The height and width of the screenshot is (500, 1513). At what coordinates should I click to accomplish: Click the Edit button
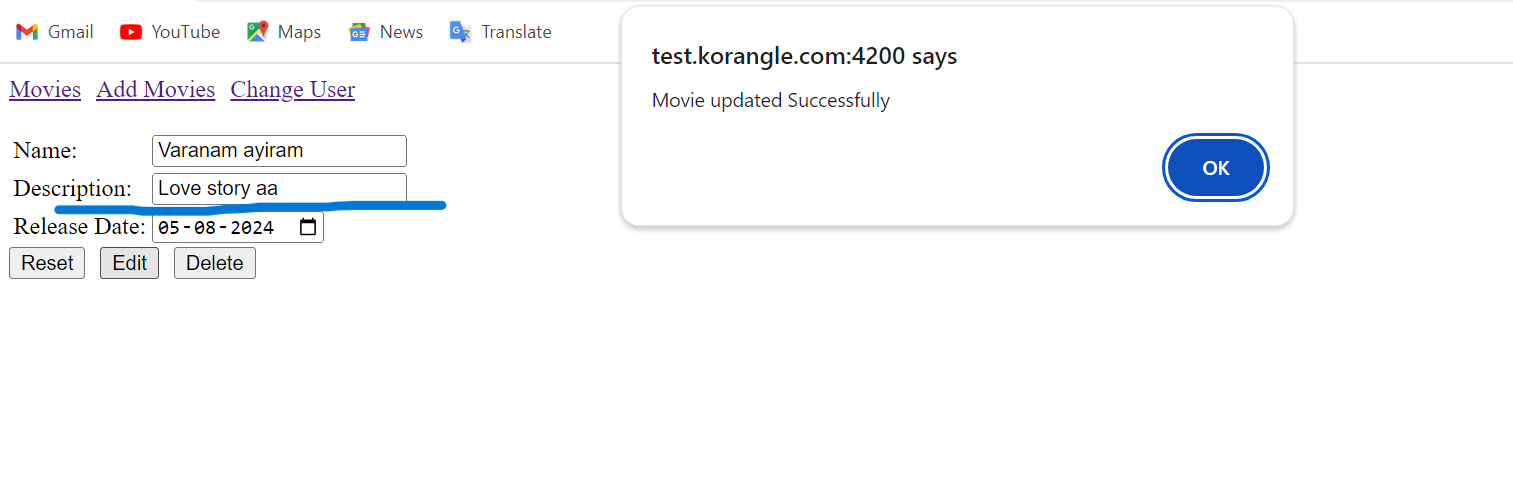point(129,263)
